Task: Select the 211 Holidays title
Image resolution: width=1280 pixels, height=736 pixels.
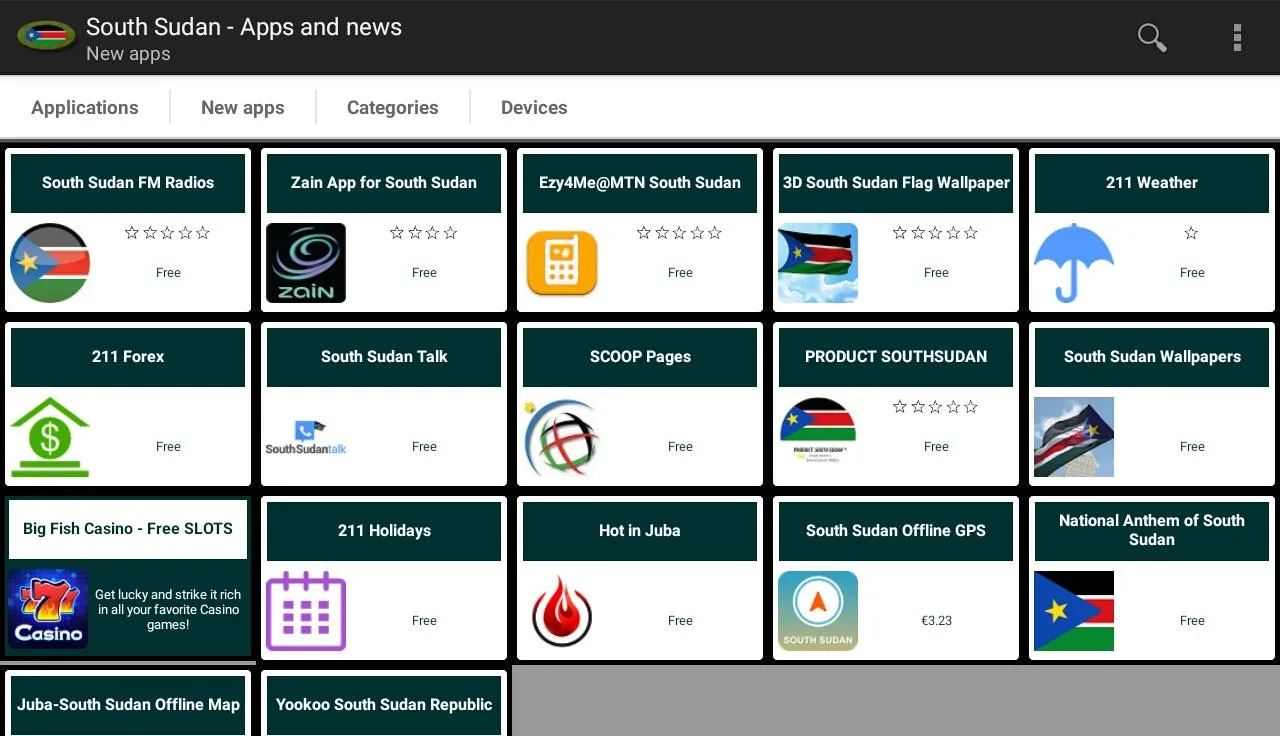Action: 384,531
